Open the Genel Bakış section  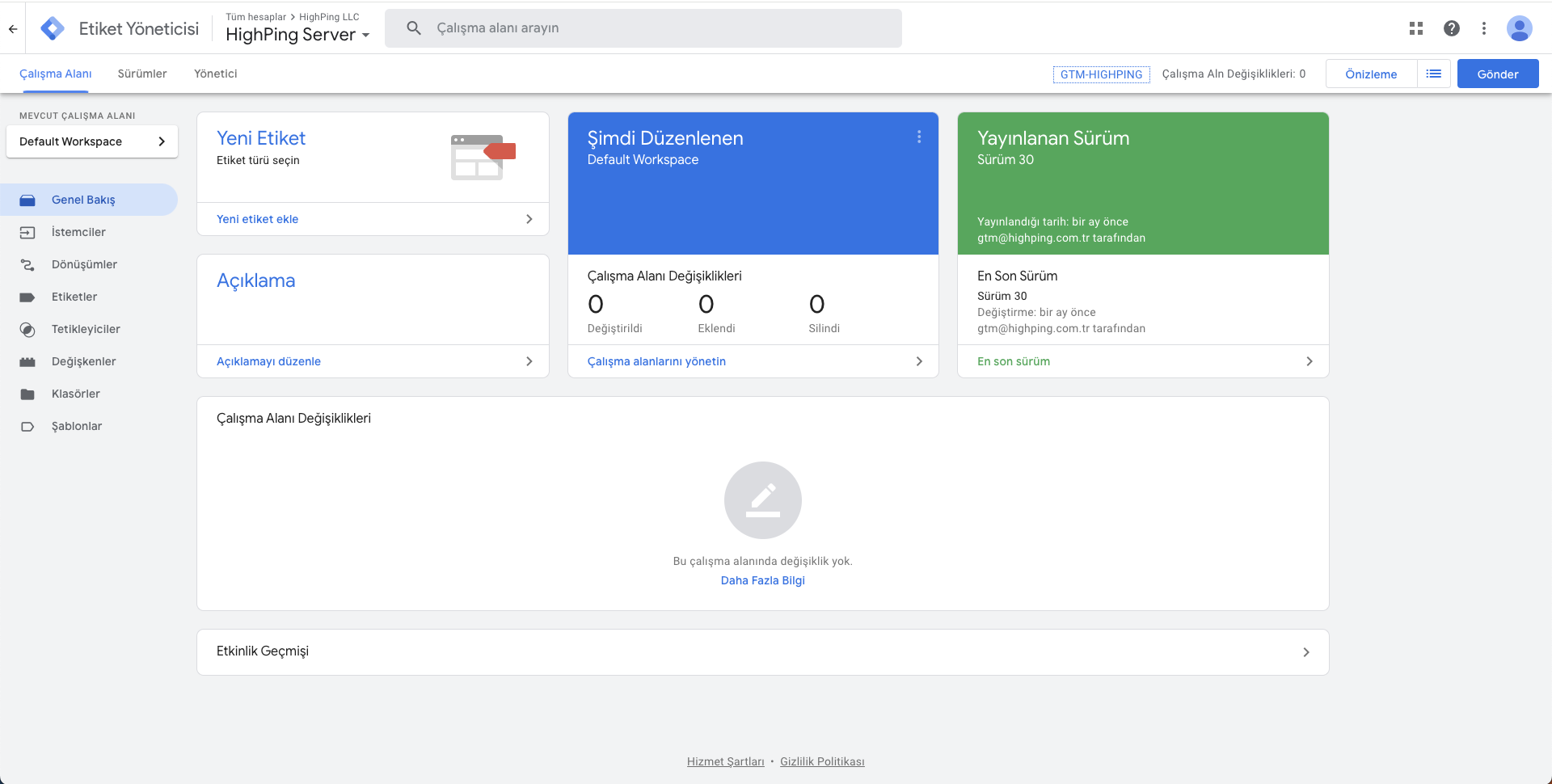click(82, 200)
